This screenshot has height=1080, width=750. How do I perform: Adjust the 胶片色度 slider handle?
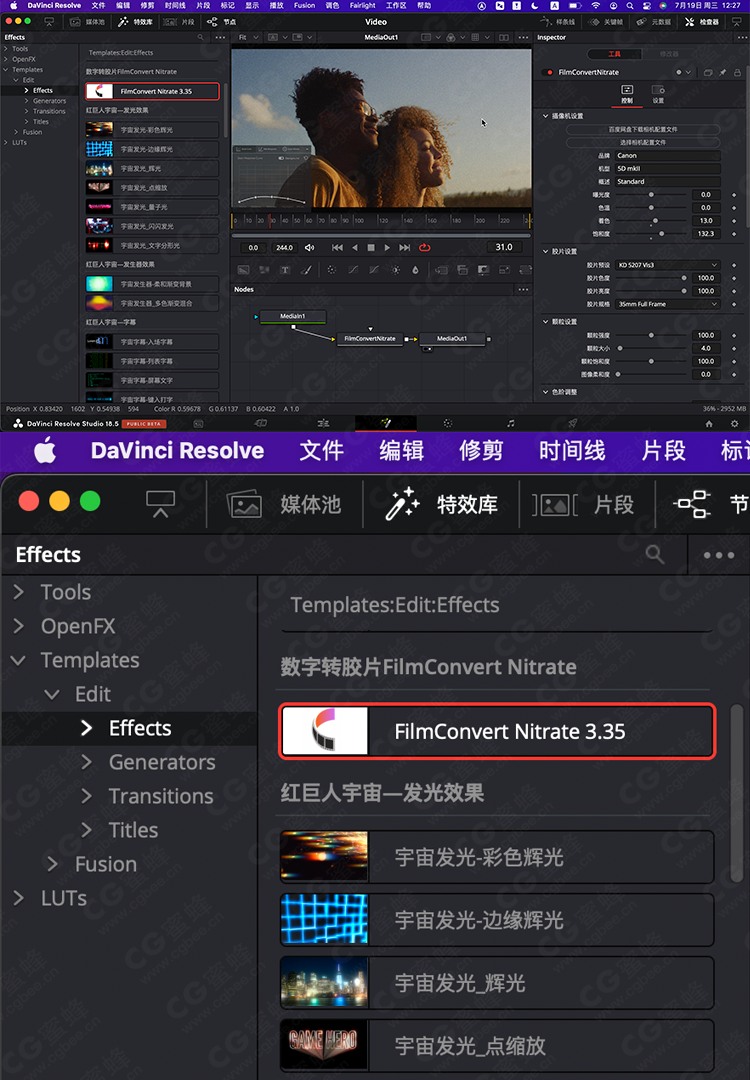684,278
